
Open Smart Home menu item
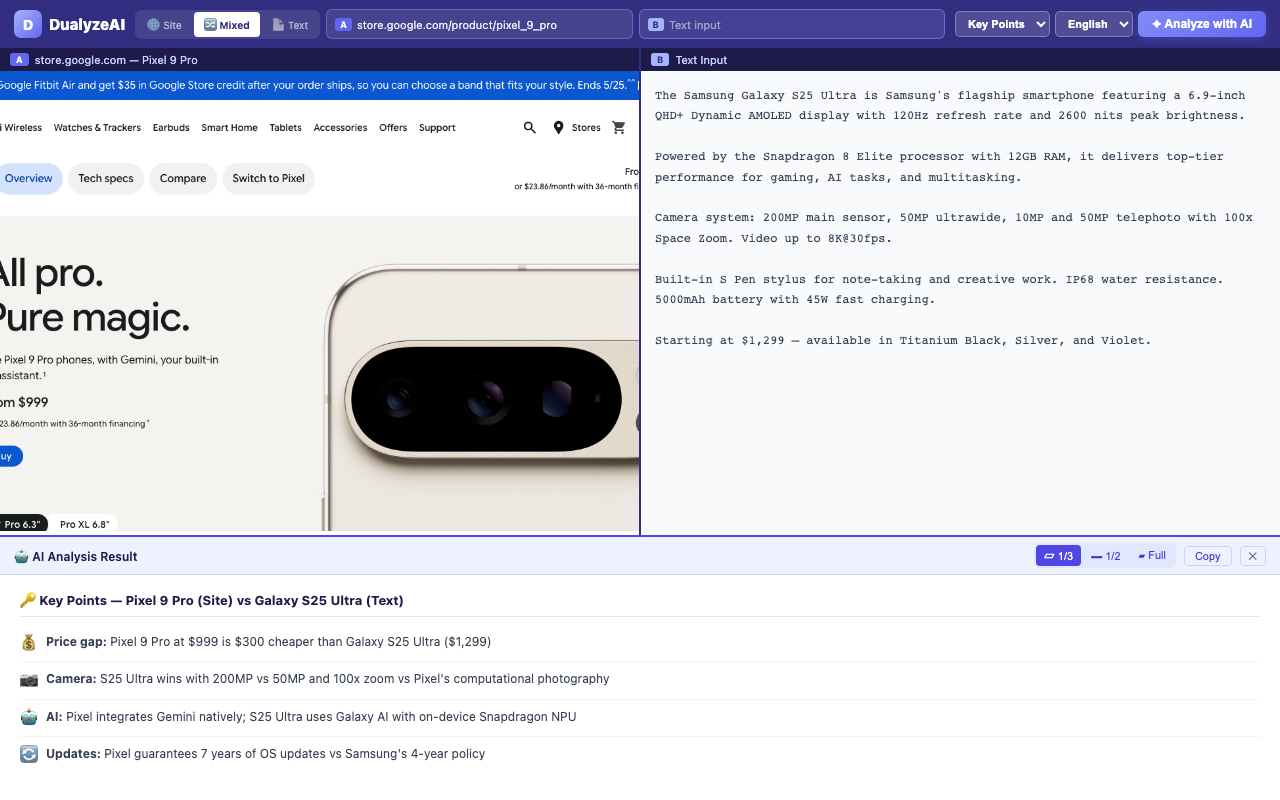click(229, 128)
